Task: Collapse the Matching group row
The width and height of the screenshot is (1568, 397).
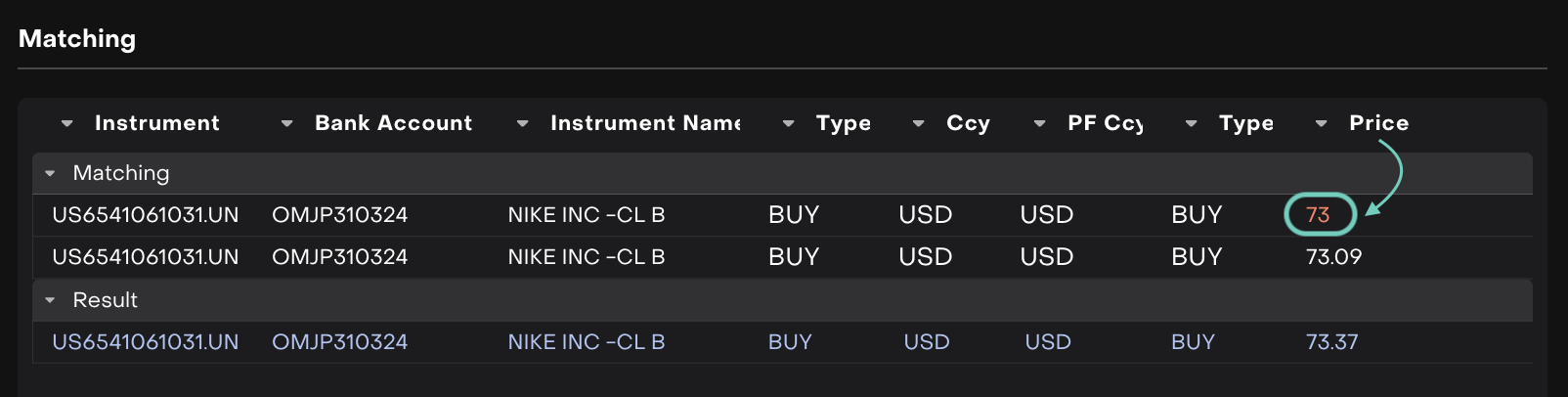Action: [50, 174]
